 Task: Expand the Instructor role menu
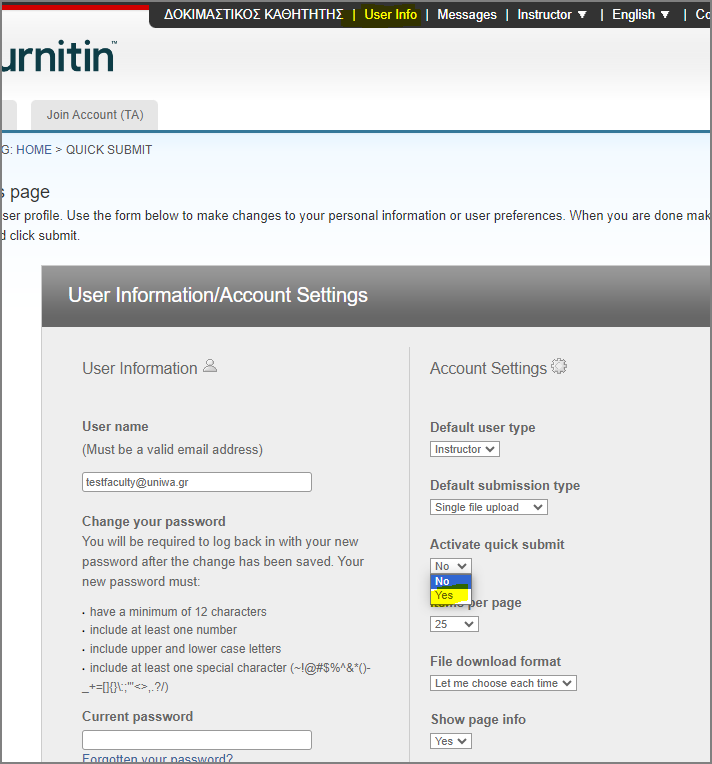click(551, 15)
